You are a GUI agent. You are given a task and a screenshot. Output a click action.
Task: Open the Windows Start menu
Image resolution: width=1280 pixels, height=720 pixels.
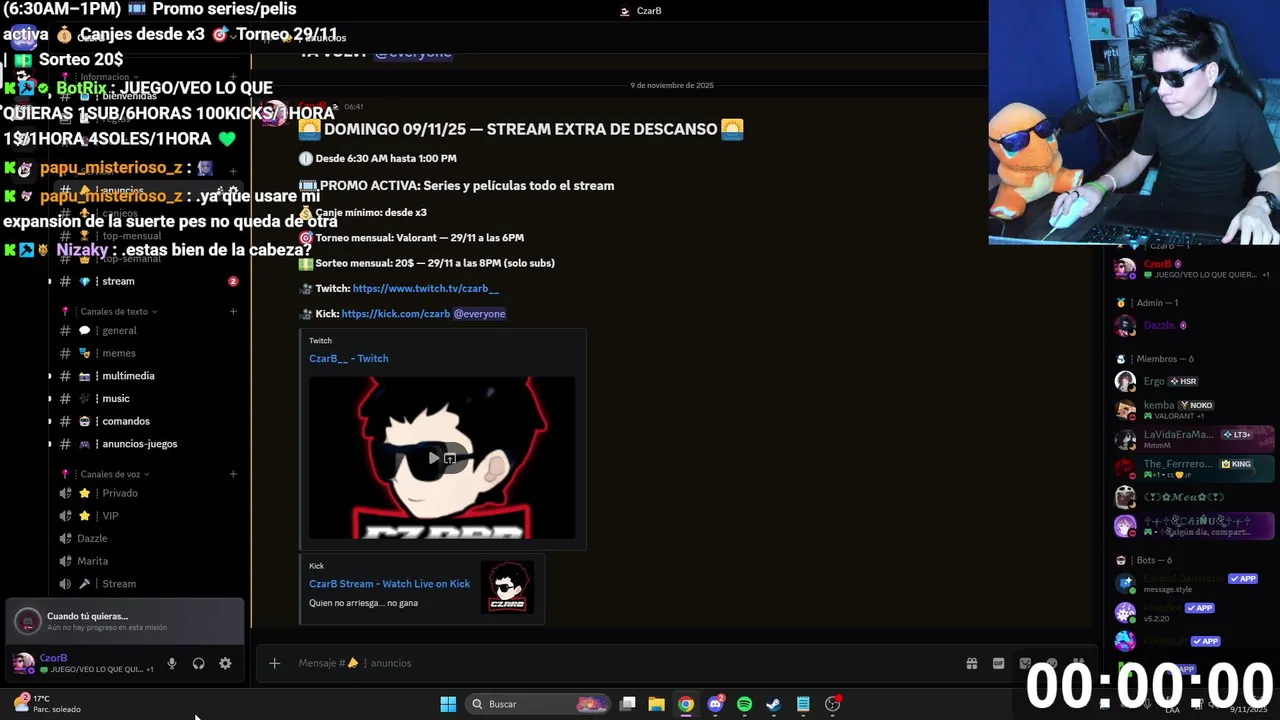448,704
